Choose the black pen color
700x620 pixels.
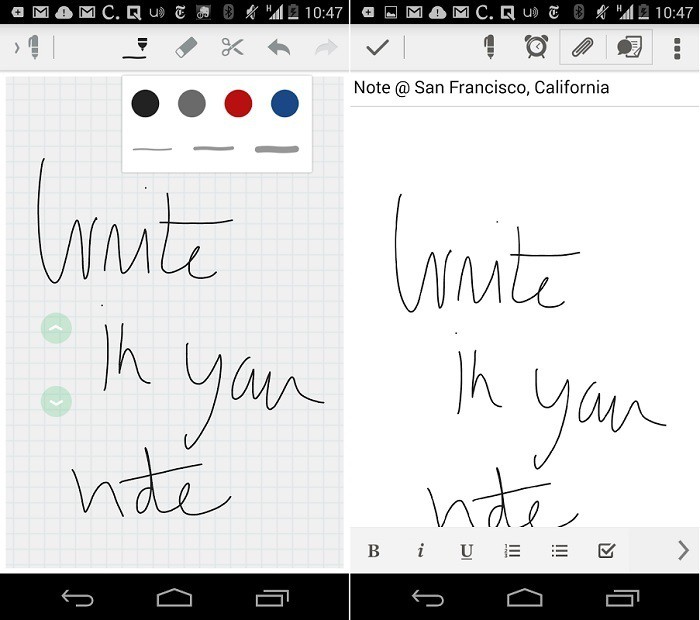click(x=145, y=104)
